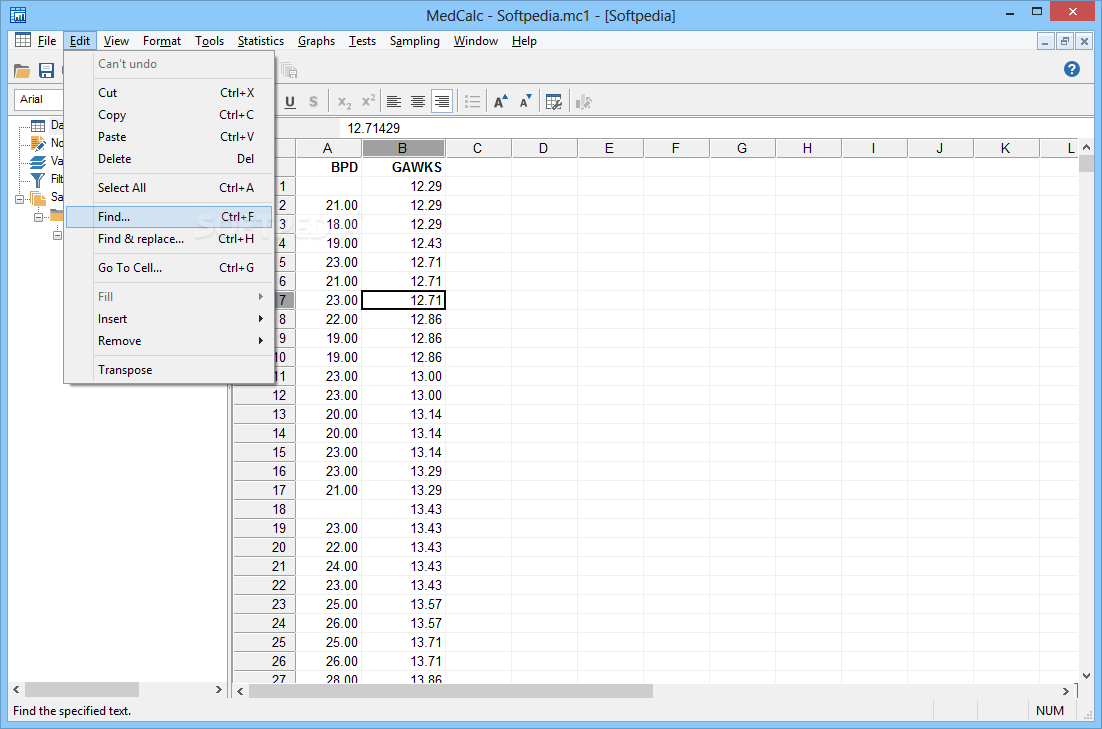
Task: Select the Data table icon in tree
Action: point(38,125)
